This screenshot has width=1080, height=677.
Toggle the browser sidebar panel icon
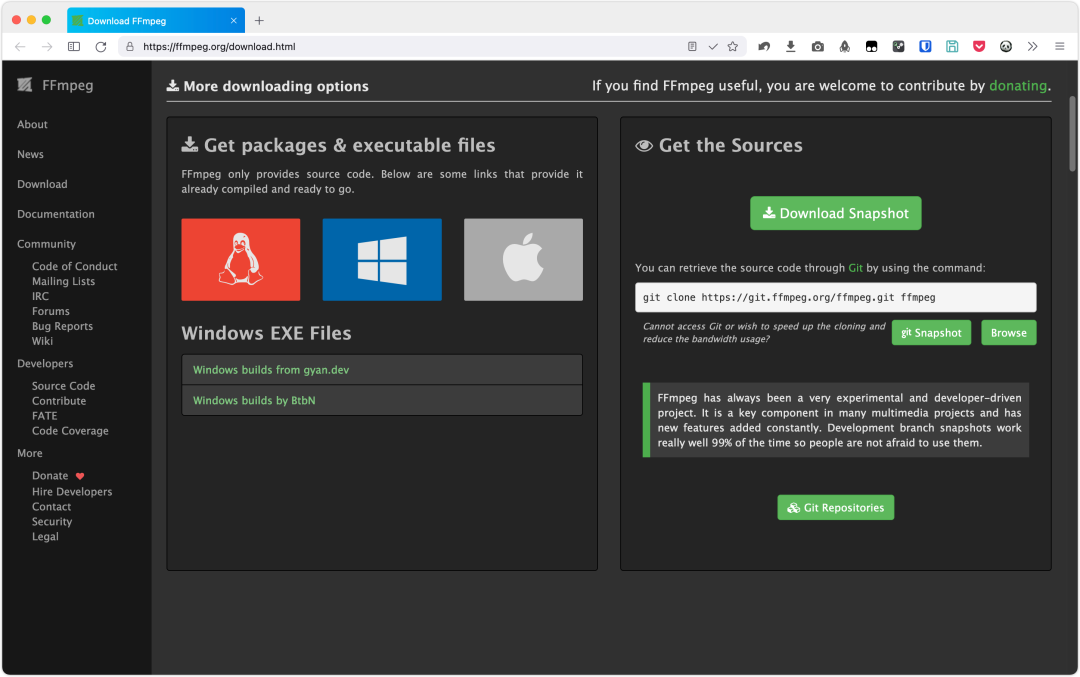click(74, 47)
